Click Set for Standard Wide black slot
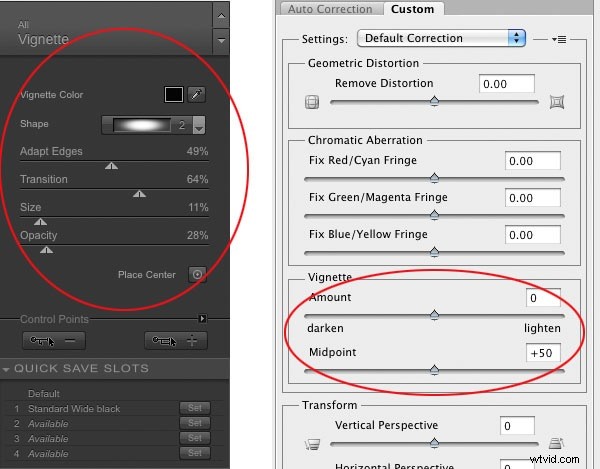 (x=195, y=408)
